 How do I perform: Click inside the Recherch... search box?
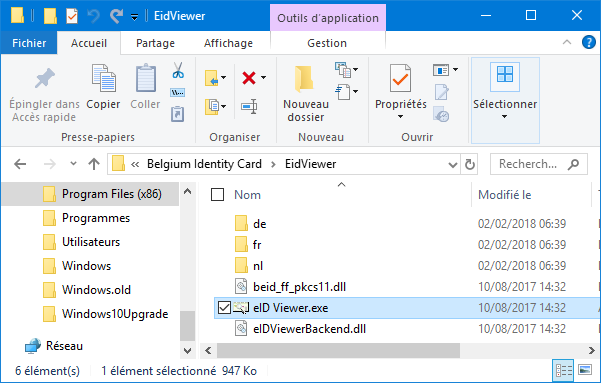tap(539, 164)
